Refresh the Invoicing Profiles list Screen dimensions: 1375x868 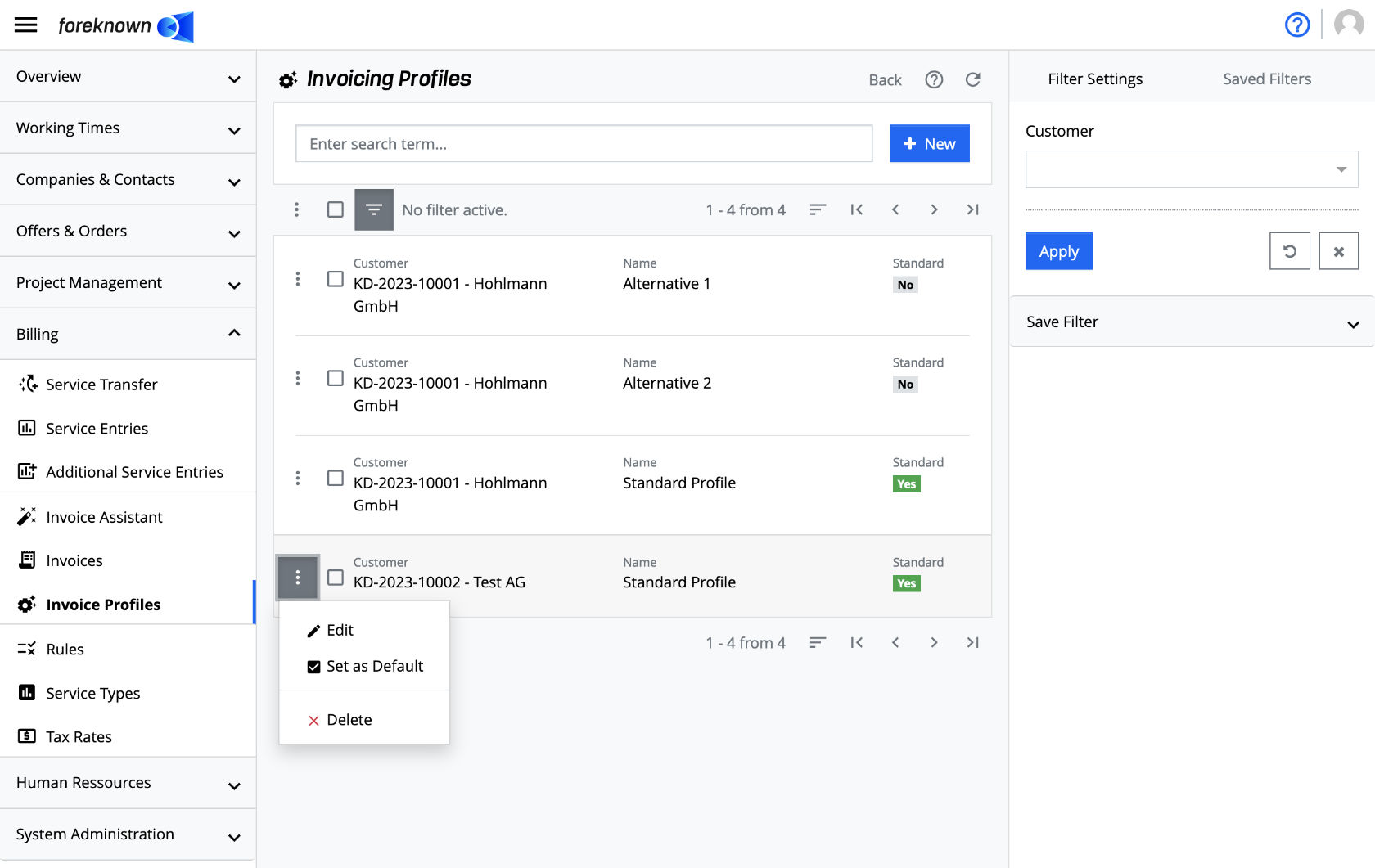(972, 79)
